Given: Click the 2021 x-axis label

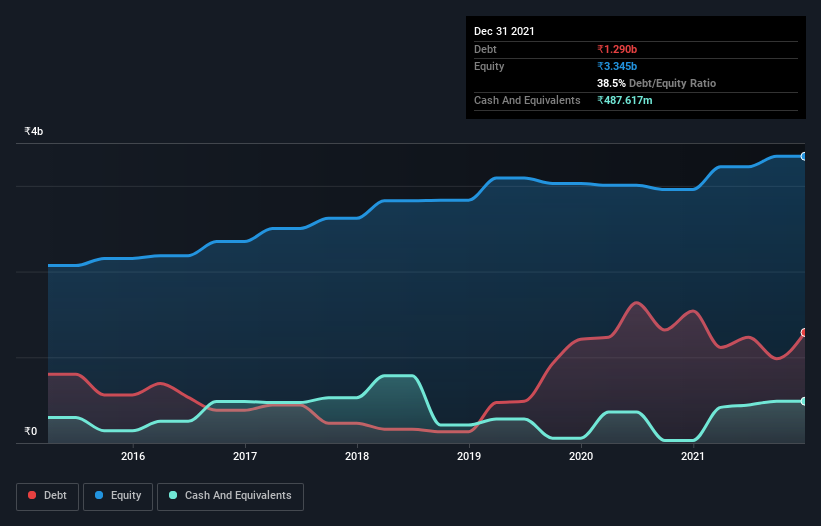Looking at the screenshot, I should [x=693, y=456].
